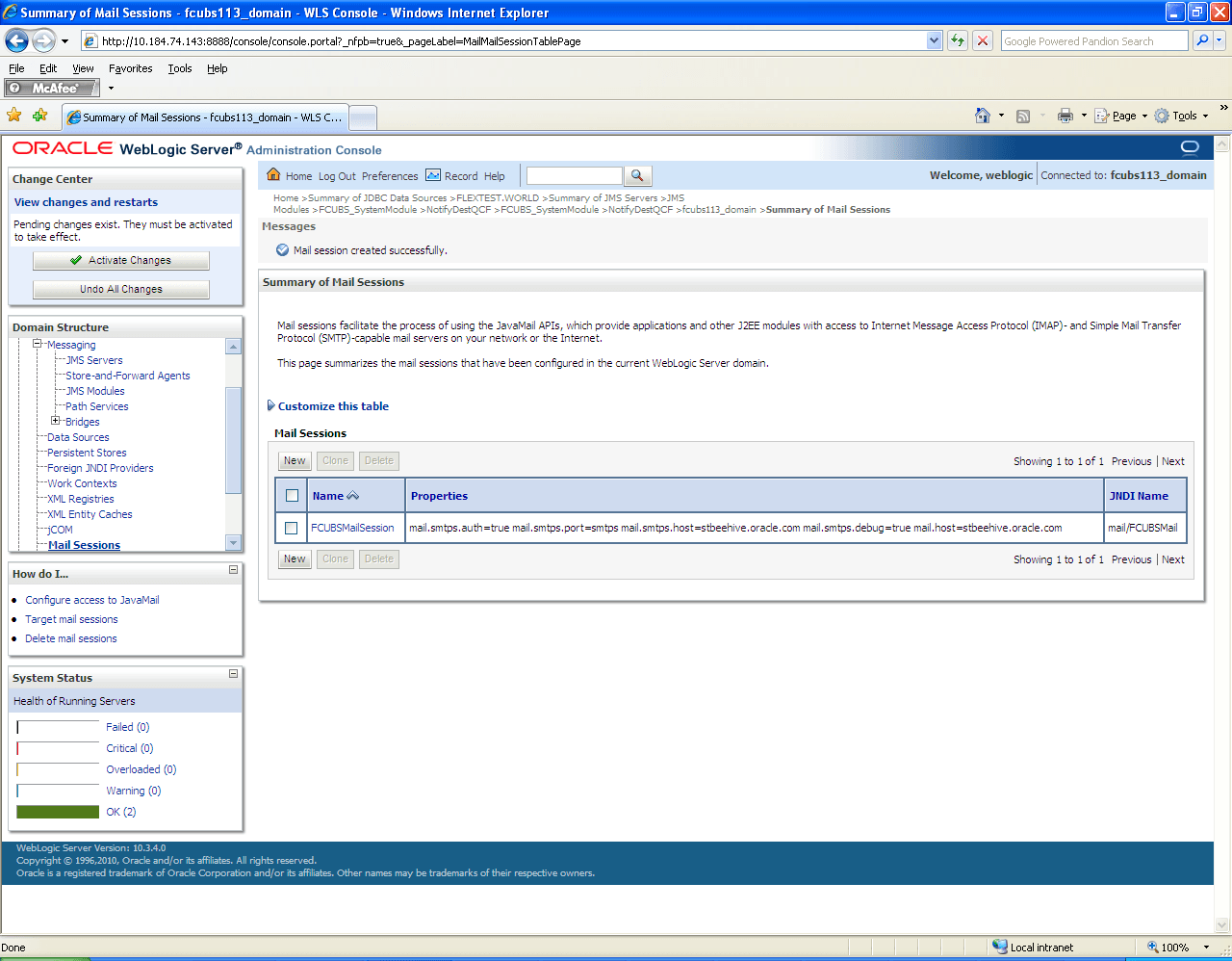The width and height of the screenshot is (1232, 961).
Task: Click the OK (2) server health link
Action: coord(121,812)
